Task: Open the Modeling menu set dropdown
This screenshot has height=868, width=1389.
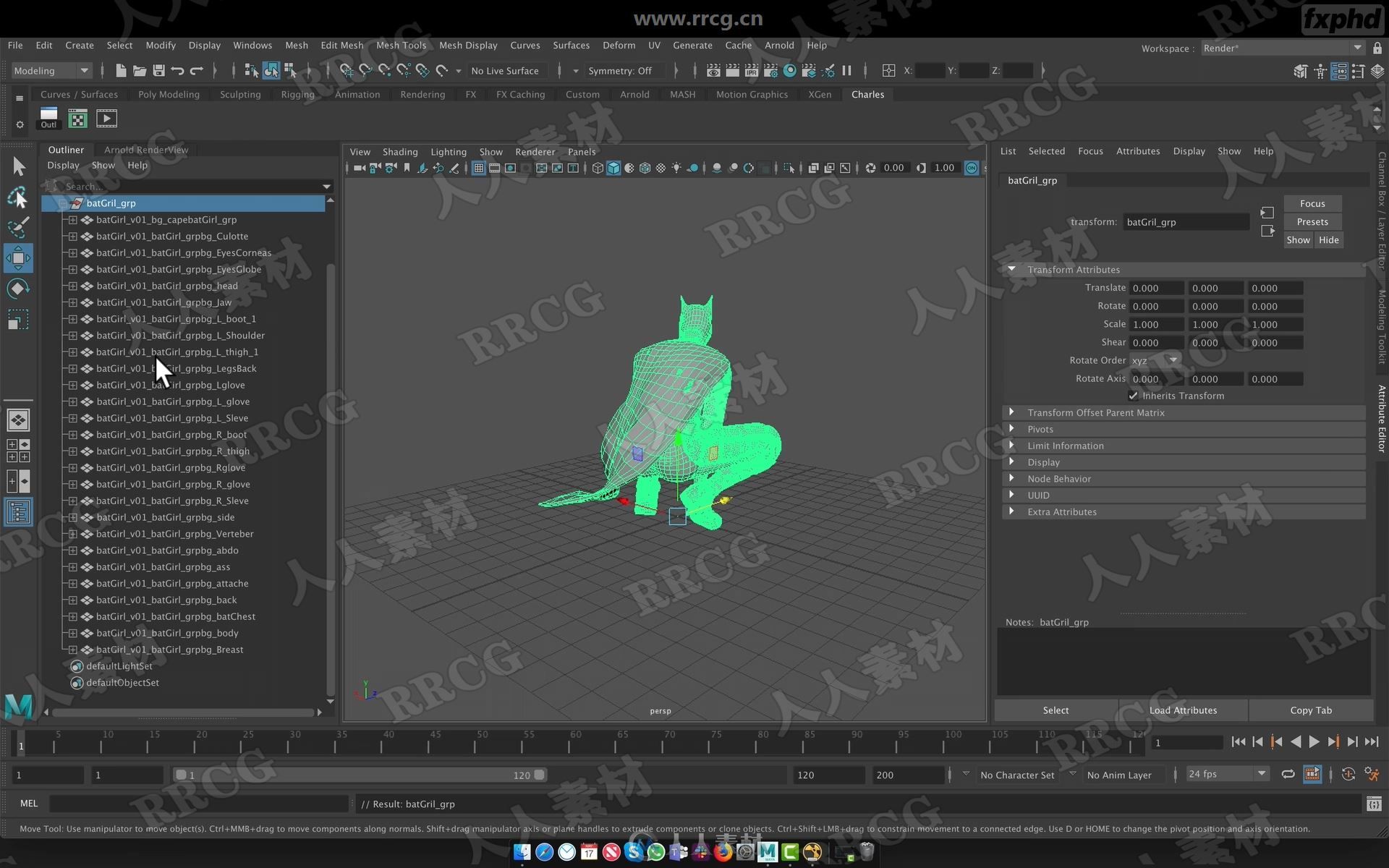Action: (51, 70)
